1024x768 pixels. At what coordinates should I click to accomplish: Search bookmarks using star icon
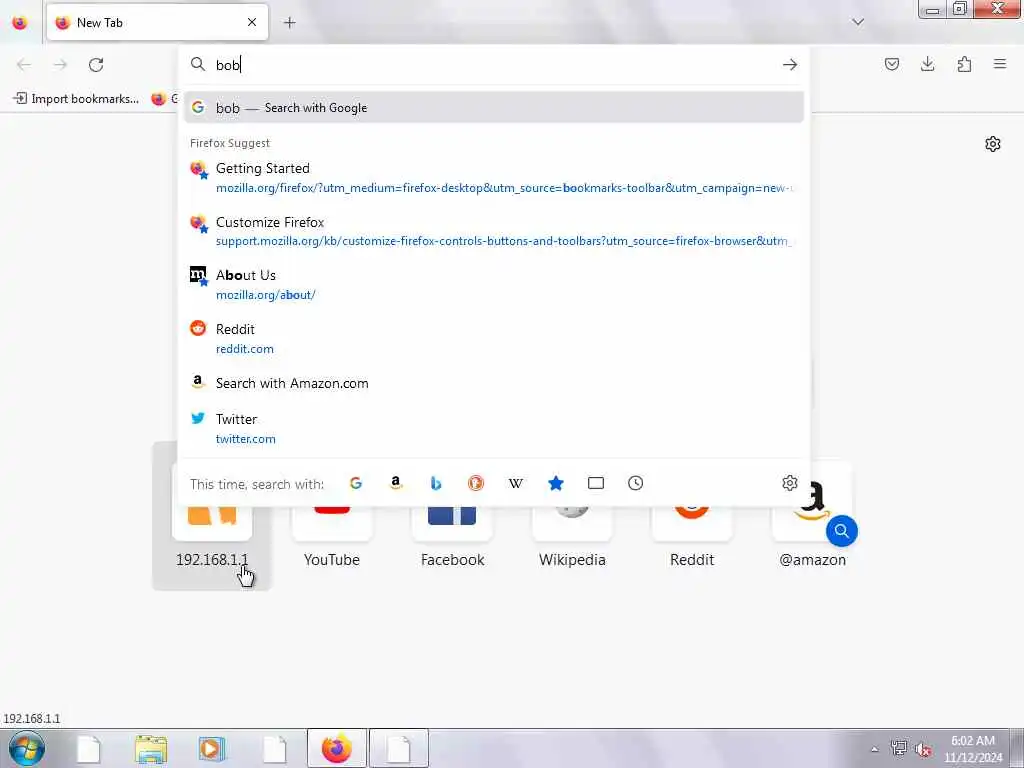point(556,483)
